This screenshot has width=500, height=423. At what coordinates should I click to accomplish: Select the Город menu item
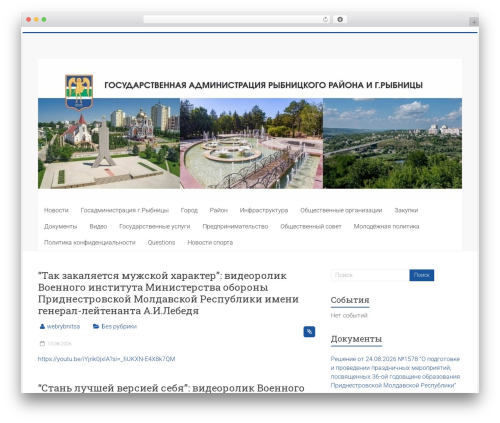189,210
